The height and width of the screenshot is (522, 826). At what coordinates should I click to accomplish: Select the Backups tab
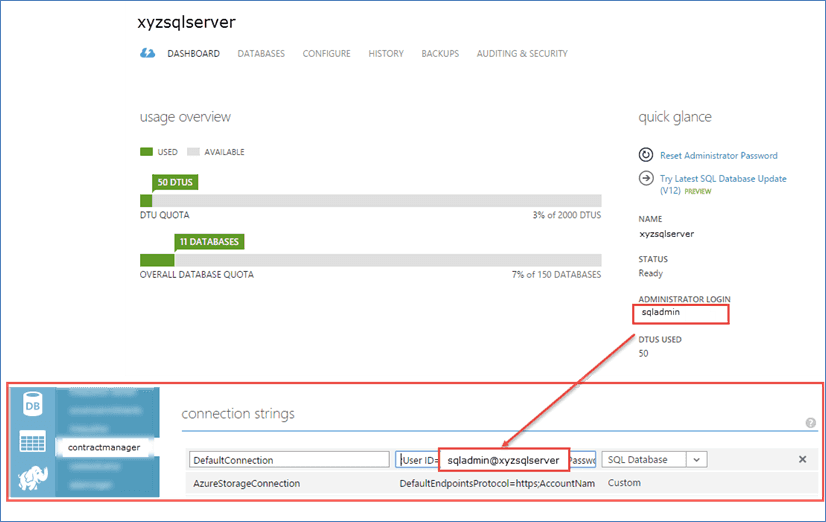(440, 54)
